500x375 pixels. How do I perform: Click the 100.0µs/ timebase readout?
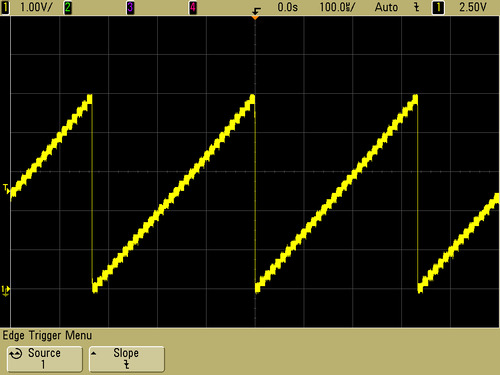(338, 7)
